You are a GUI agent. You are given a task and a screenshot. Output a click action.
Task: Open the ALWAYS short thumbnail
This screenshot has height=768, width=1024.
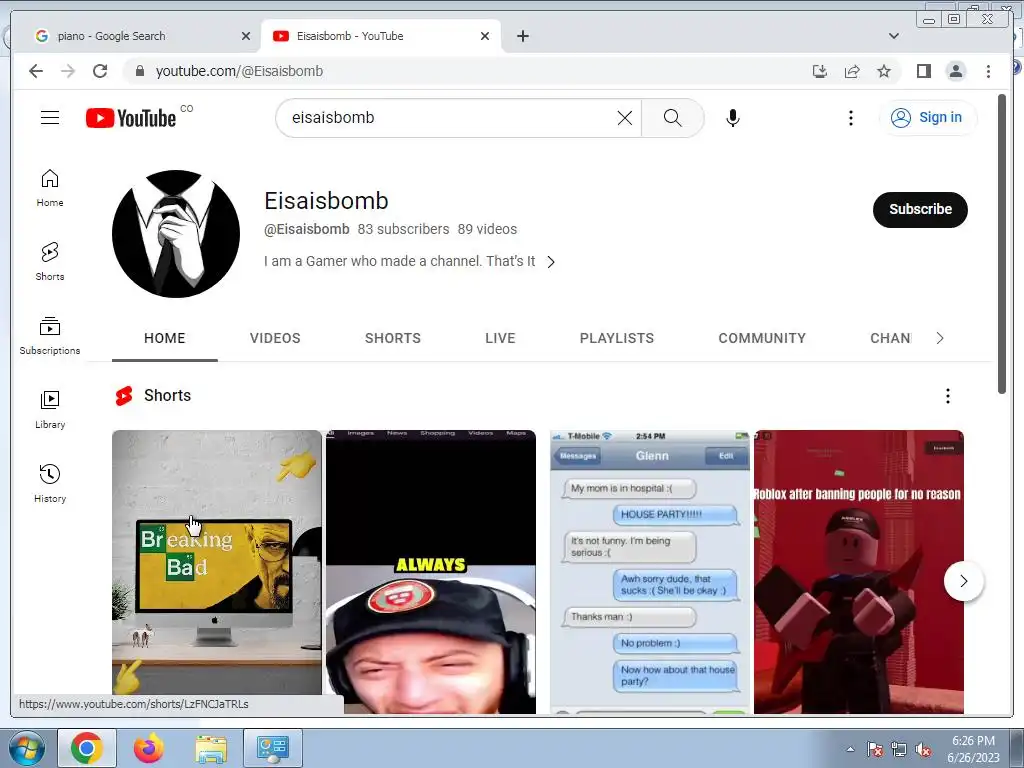(430, 571)
